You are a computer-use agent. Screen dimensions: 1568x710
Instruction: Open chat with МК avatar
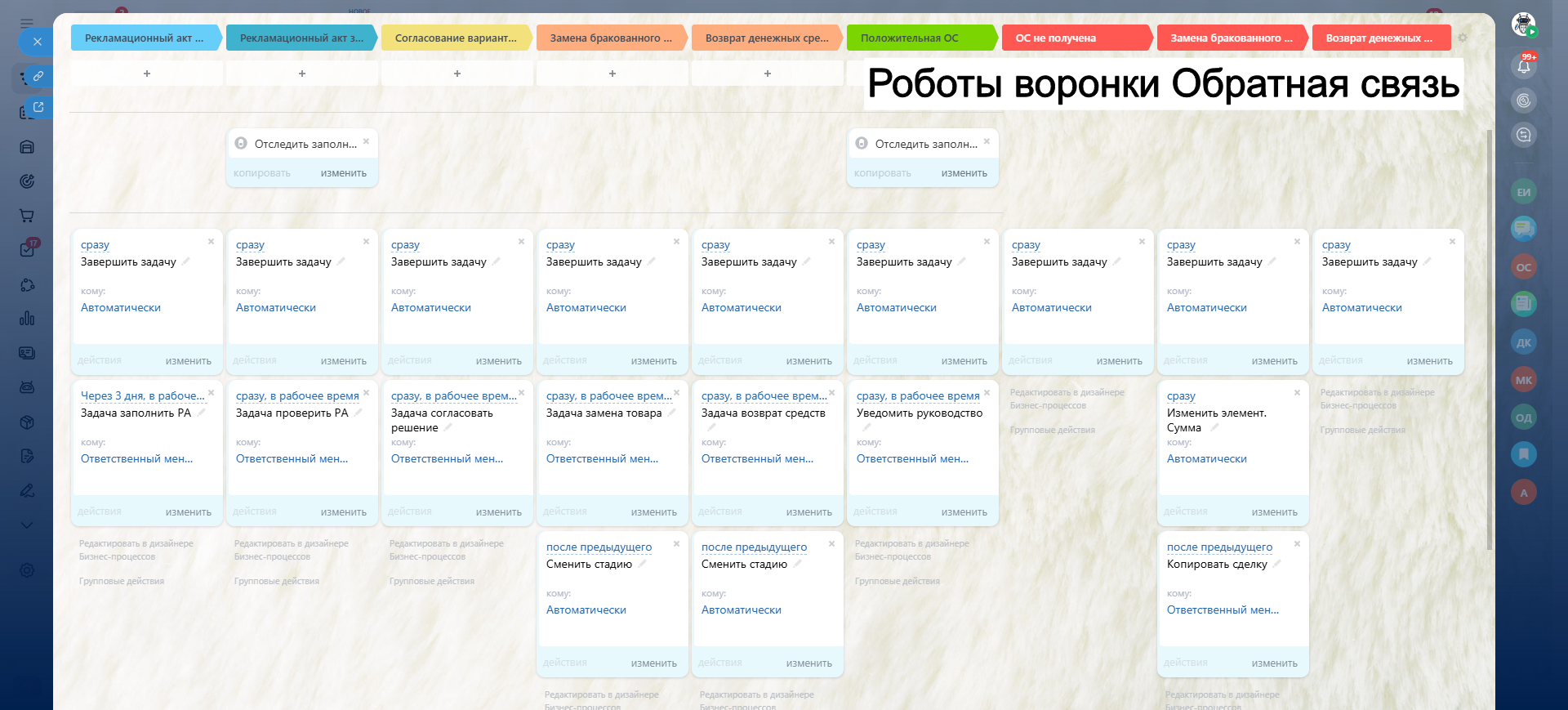[x=1524, y=380]
